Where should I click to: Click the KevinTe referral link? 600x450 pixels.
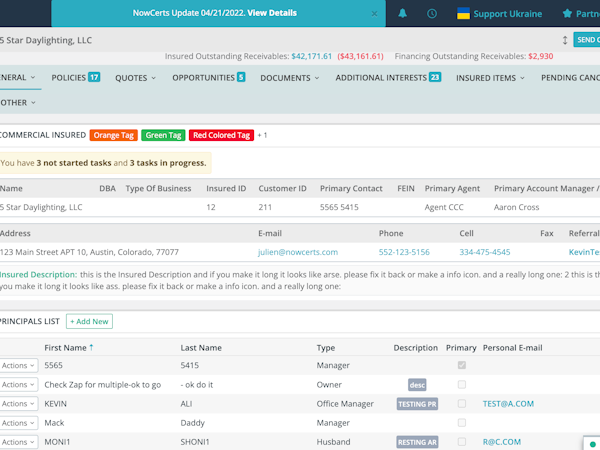pos(584,252)
